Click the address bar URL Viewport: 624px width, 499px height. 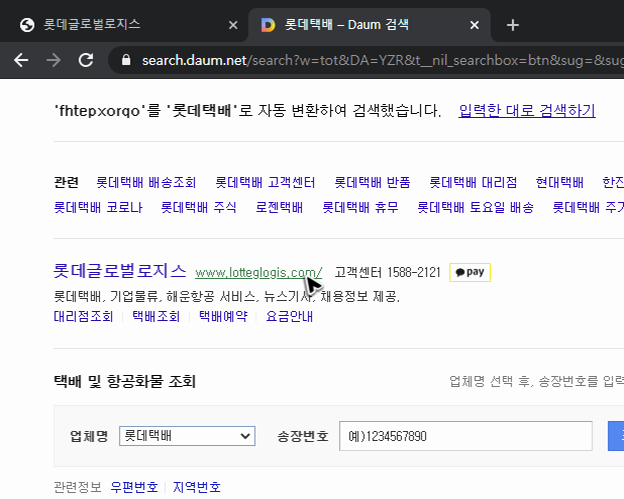[382, 60]
